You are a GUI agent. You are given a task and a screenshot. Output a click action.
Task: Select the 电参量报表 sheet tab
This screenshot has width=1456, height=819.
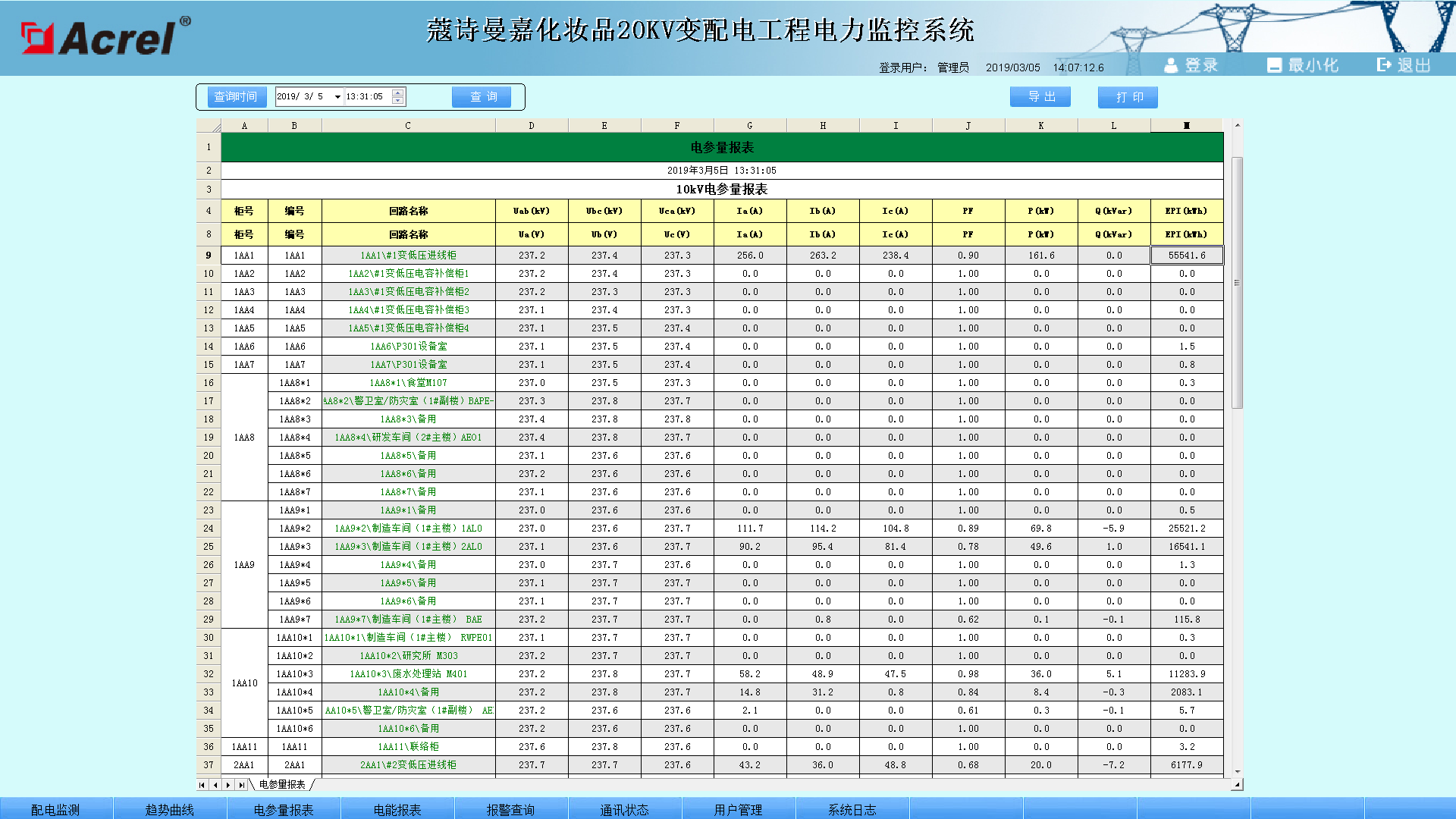pyautogui.click(x=282, y=785)
